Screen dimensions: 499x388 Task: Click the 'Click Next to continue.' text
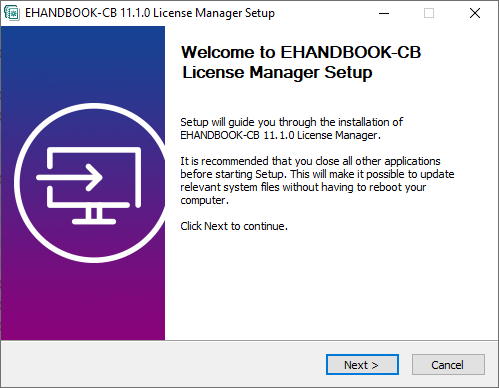234,226
